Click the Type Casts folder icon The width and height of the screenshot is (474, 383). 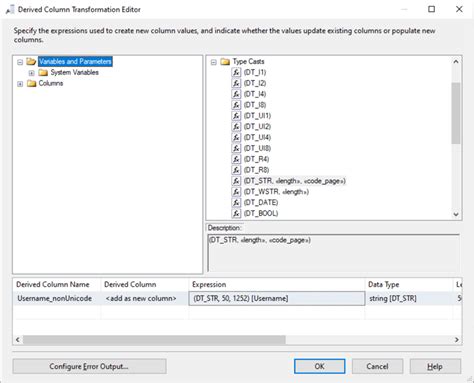(x=225, y=62)
